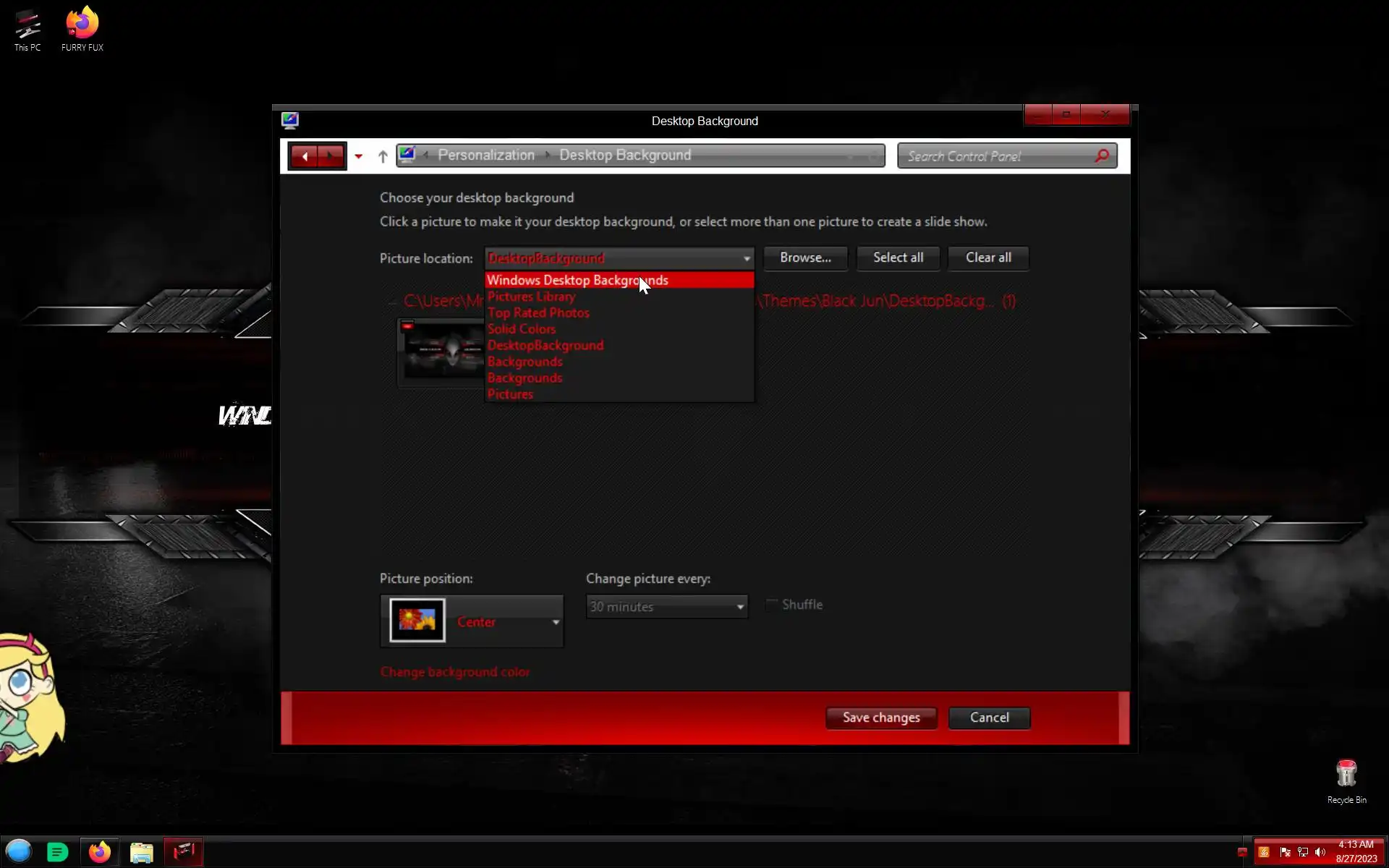This screenshot has width=1389, height=868.
Task: Click the Start orb button
Action: click(19, 852)
